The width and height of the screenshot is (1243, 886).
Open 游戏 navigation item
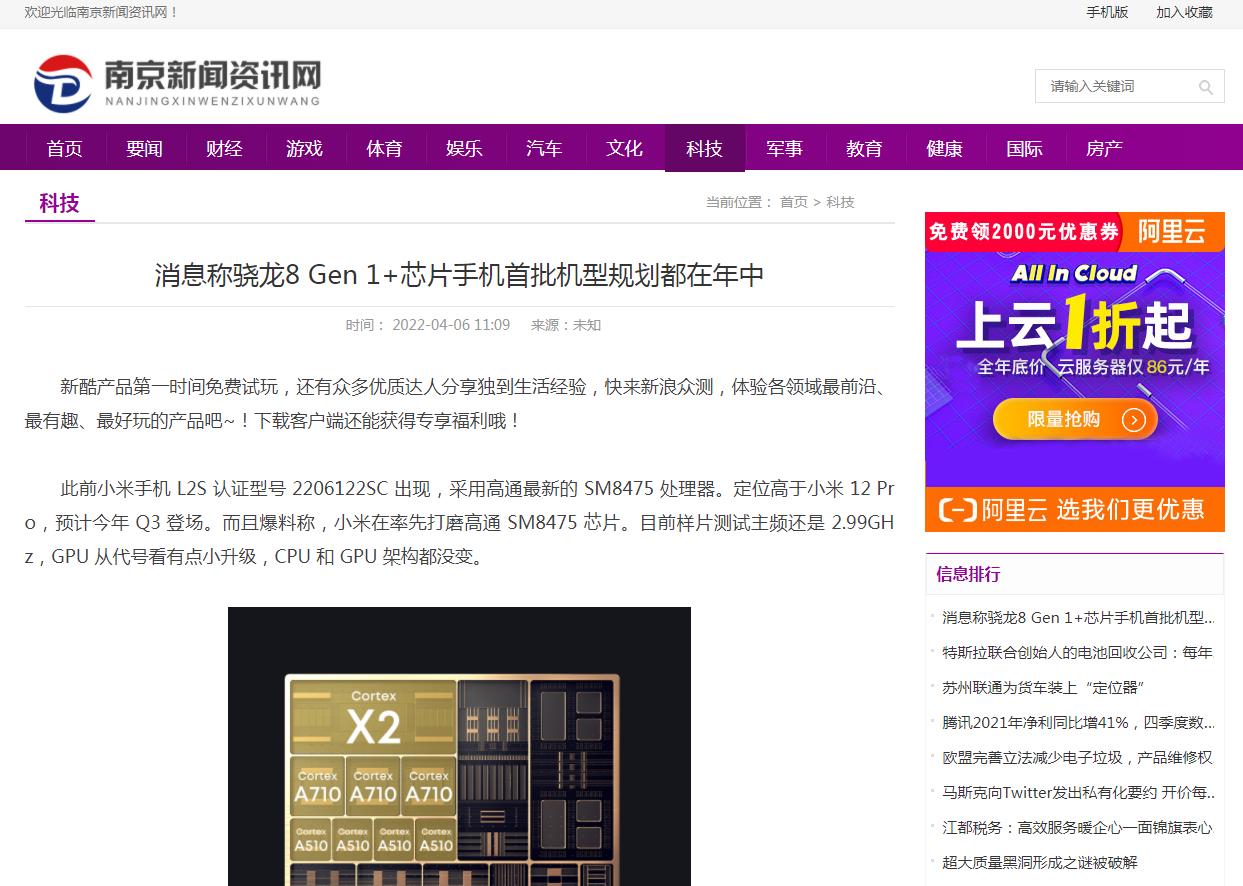(x=305, y=148)
